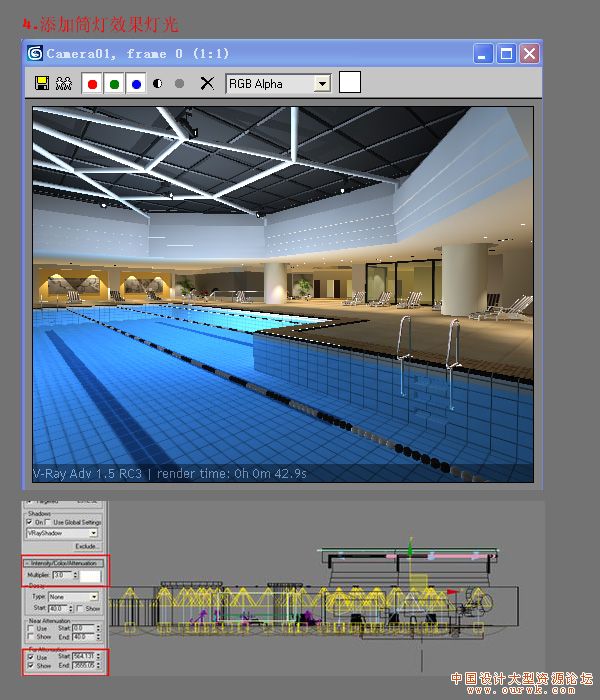Toggle the blue channel button

click(137, 84)
